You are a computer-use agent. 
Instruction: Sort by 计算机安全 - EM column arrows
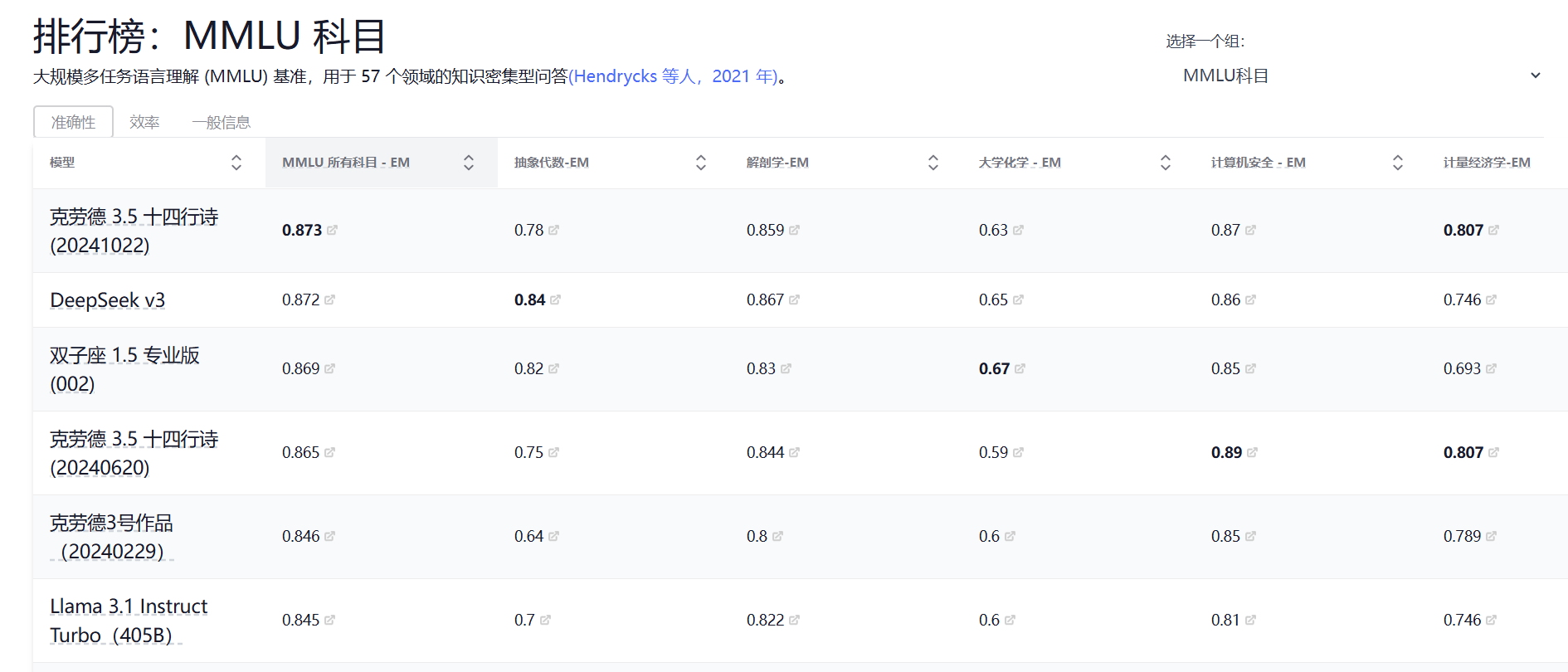point(1398,163)
